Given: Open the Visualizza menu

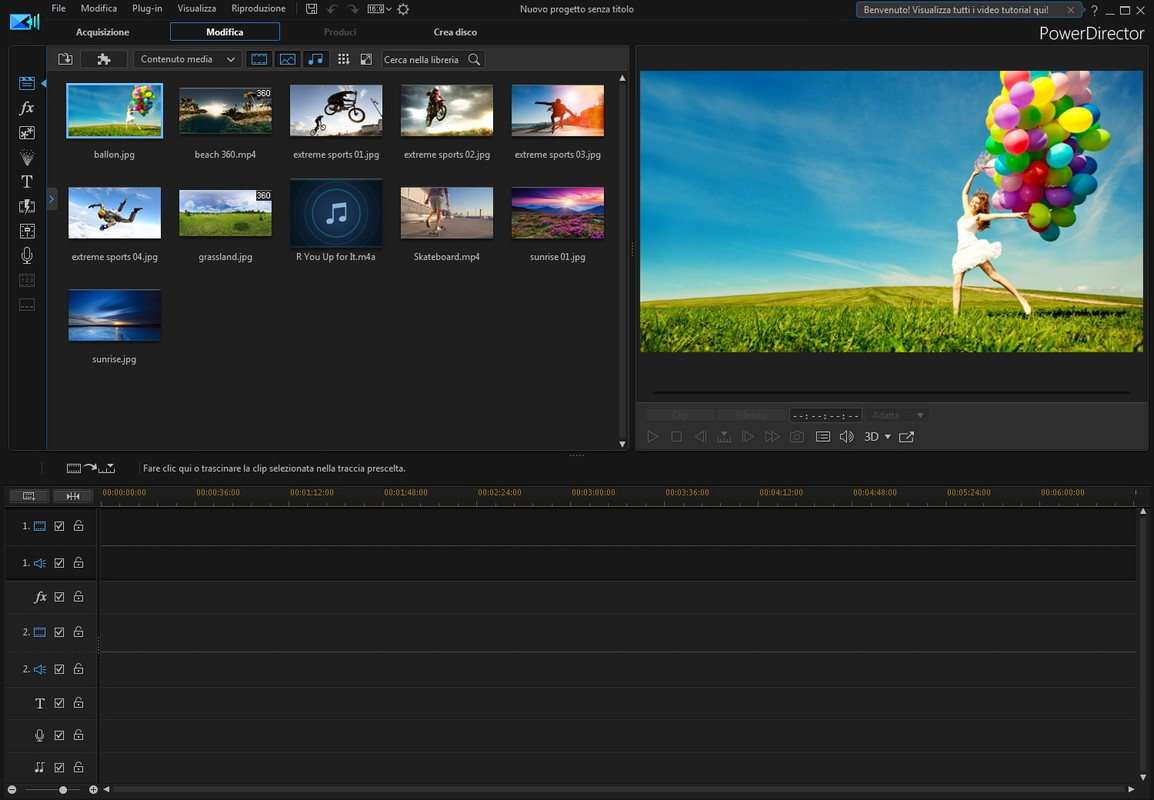Looking at the screenshot, I should [197, 9].
